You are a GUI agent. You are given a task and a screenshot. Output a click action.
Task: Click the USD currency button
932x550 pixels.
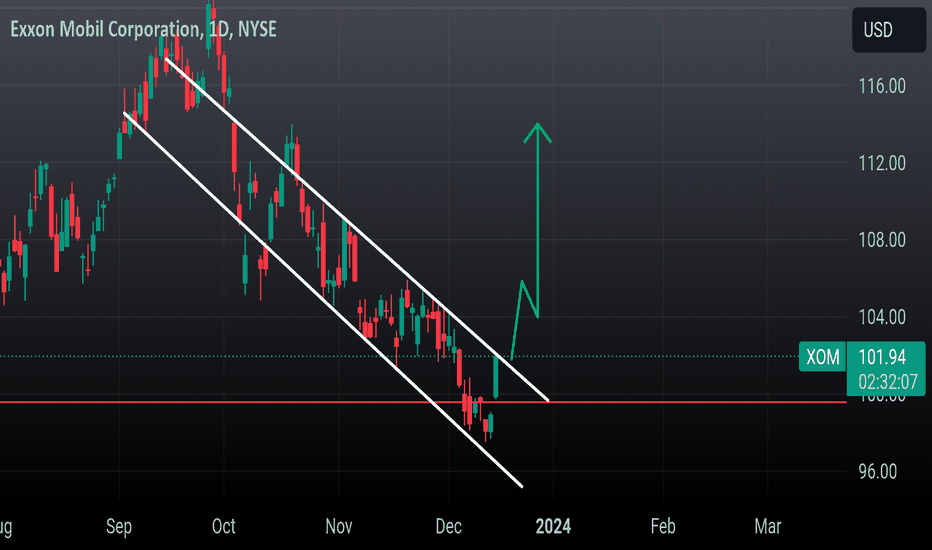[889, 30]
